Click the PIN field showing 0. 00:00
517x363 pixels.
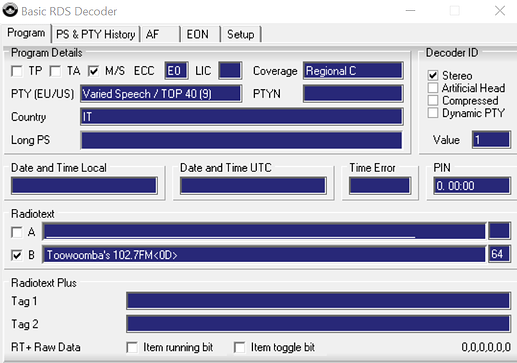(x=472, y=186)
